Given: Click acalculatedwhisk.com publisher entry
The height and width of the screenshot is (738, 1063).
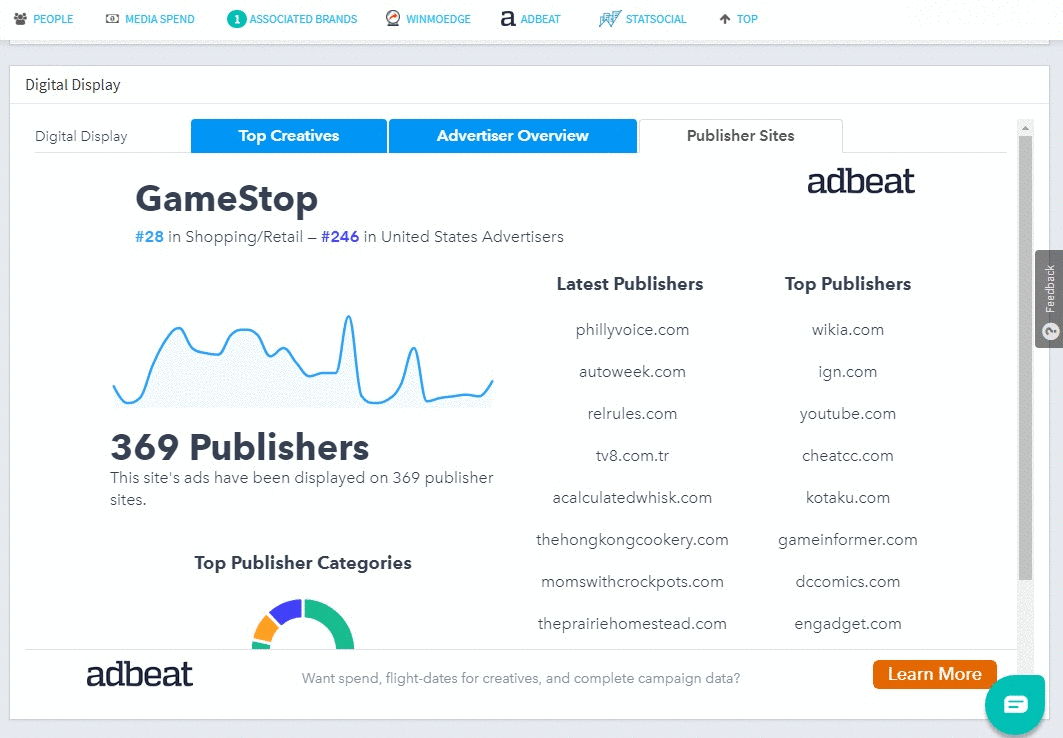Looking at the screenshot, I should [632, 498].
